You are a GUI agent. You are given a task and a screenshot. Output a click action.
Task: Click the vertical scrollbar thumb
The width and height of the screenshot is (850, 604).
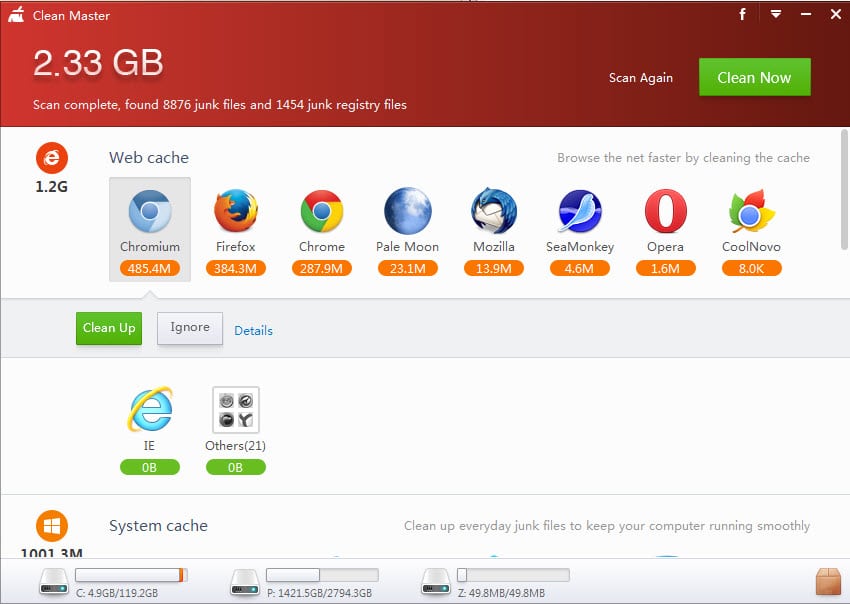(x=845, y=189)
